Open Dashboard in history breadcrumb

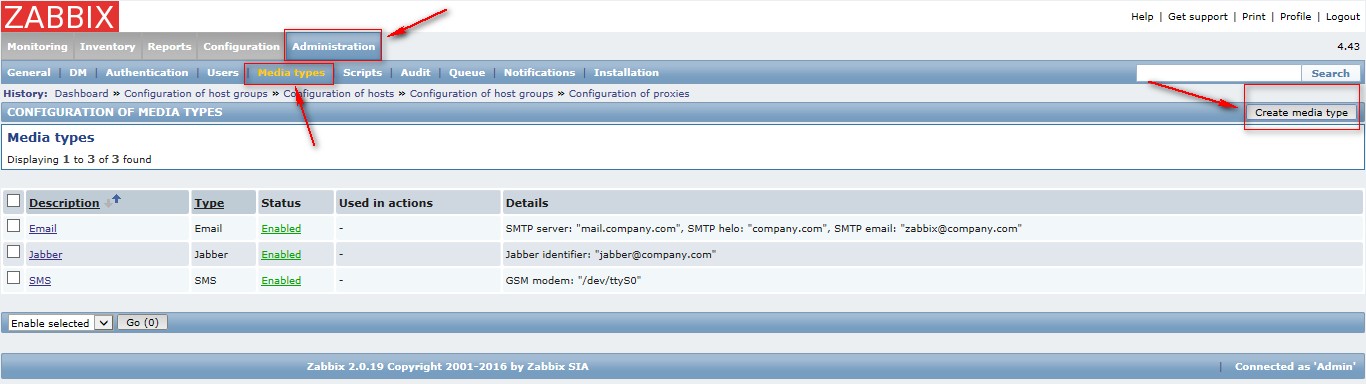click(x=81, y=93)
